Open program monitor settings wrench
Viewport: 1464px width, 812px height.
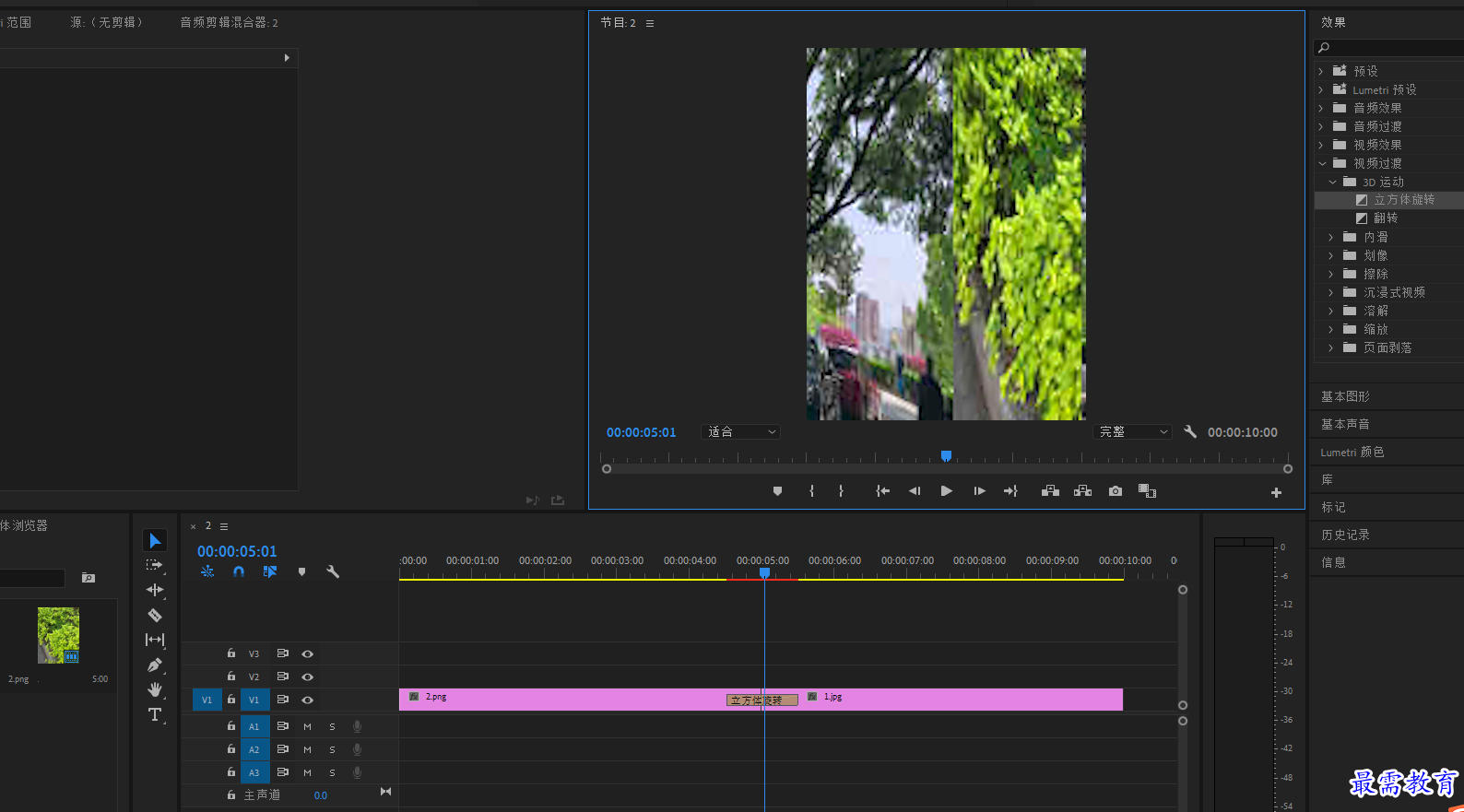[1190, 431]
